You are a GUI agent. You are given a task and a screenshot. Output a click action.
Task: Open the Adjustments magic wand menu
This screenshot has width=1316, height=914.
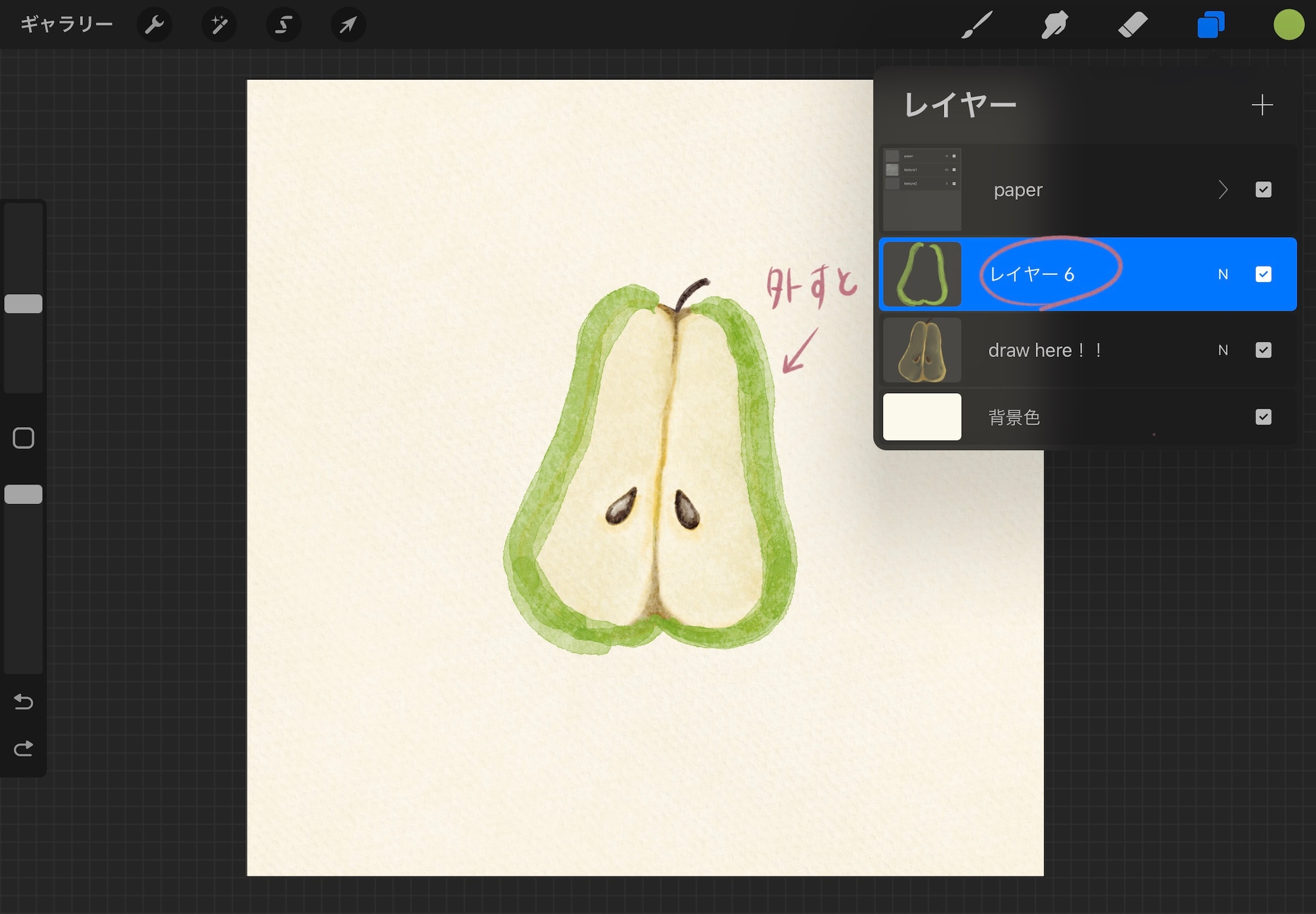click(219, 25)
